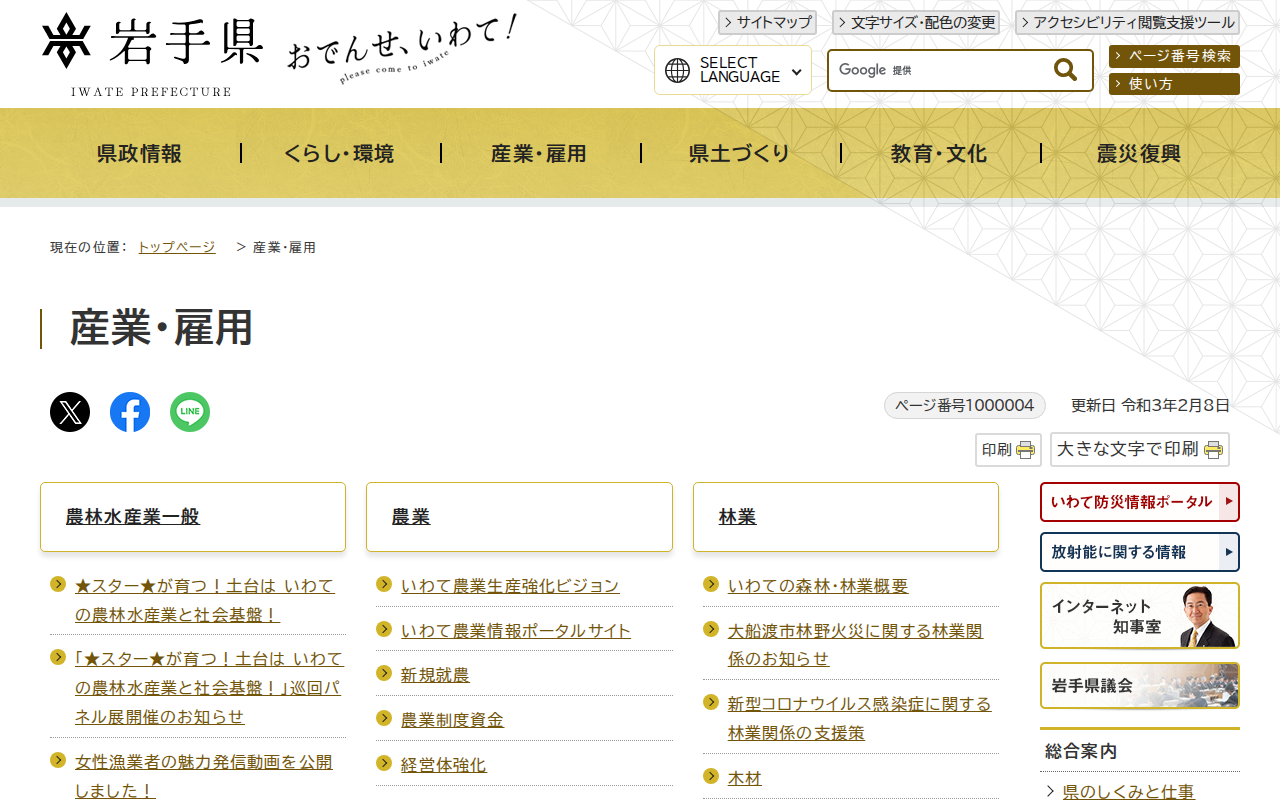Open 巡回パネル展開催のお知らせ link
The image size is (1280, 800).
(x=209, y=688)
